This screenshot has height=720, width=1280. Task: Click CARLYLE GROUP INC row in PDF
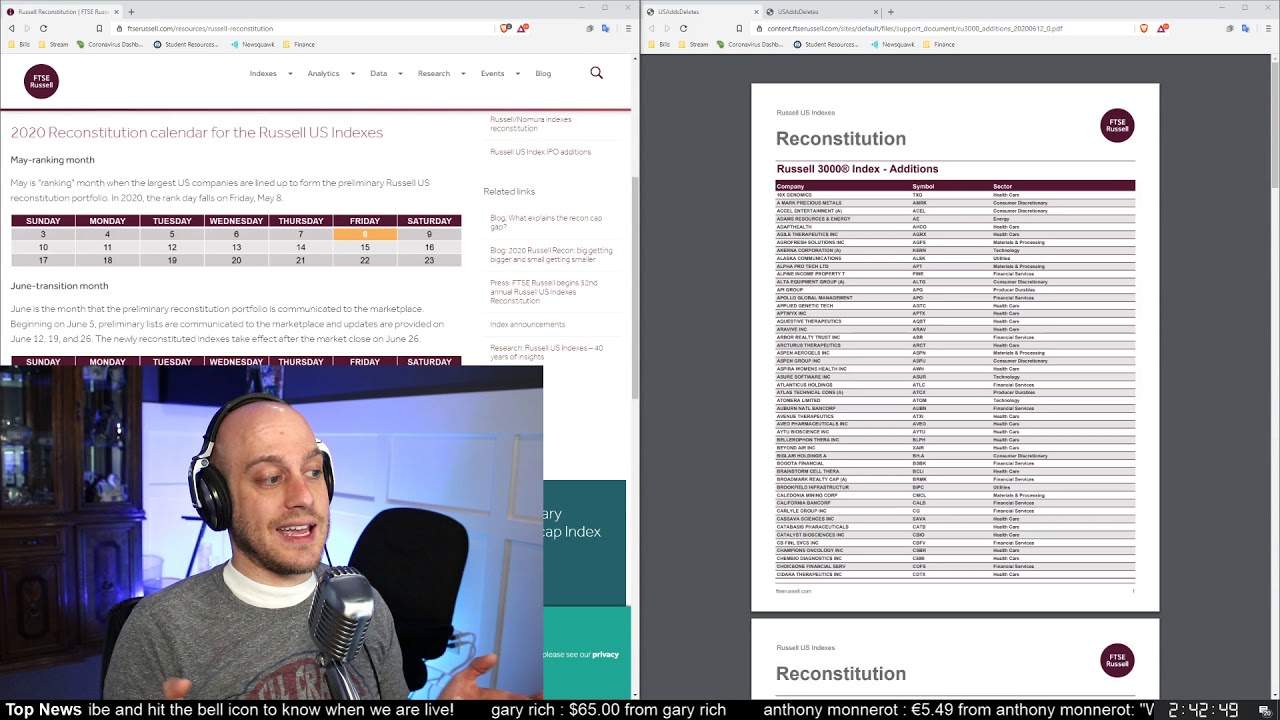coord(955,511)
